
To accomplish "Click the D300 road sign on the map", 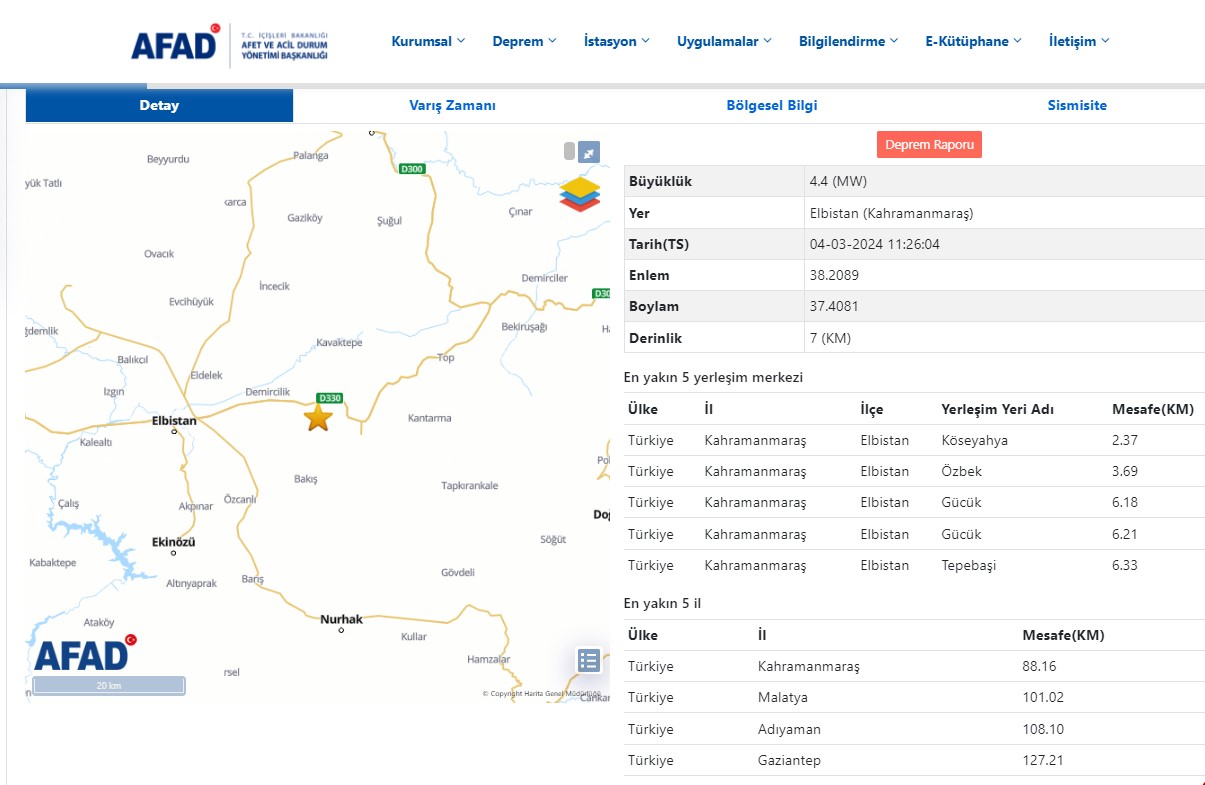I will pyautogui.click(x=412, y=169).
